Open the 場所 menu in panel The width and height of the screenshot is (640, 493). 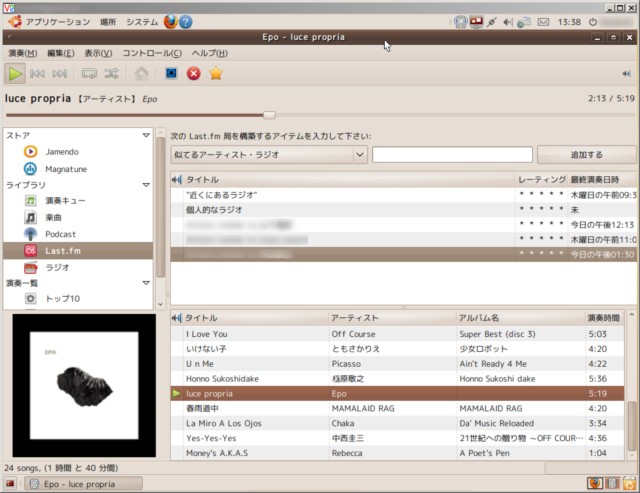(108, 22)
